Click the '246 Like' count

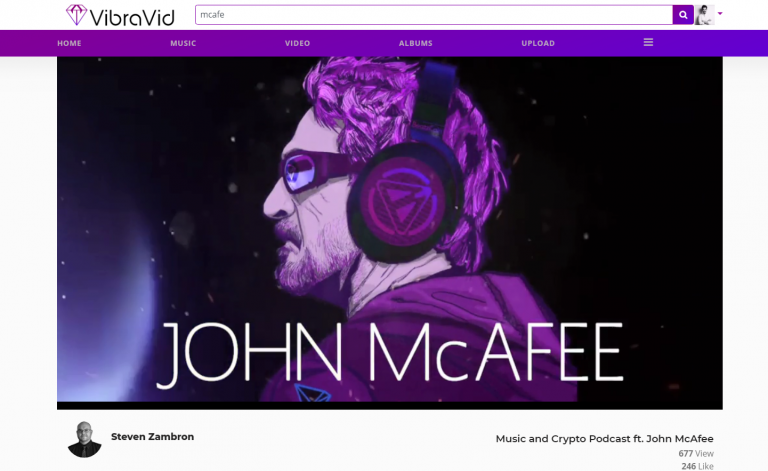697,466
